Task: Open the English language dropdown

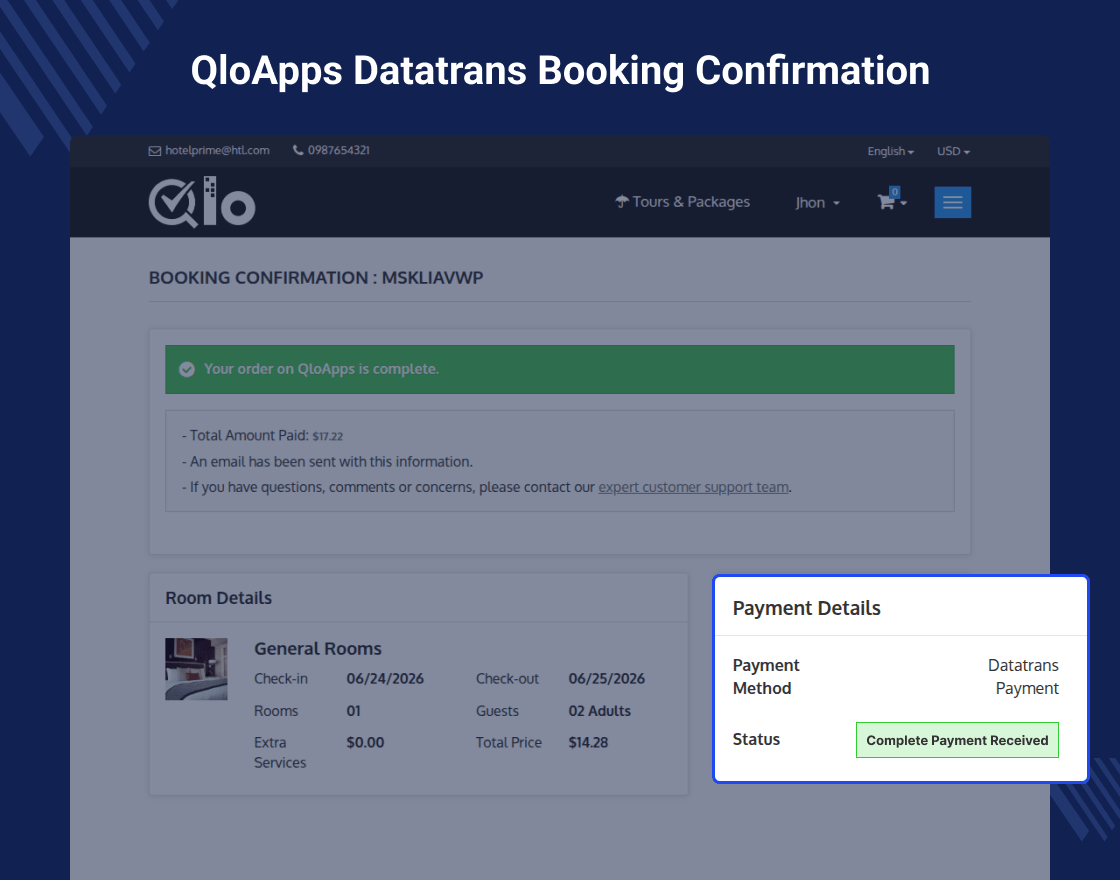Action: pos(890,151)
